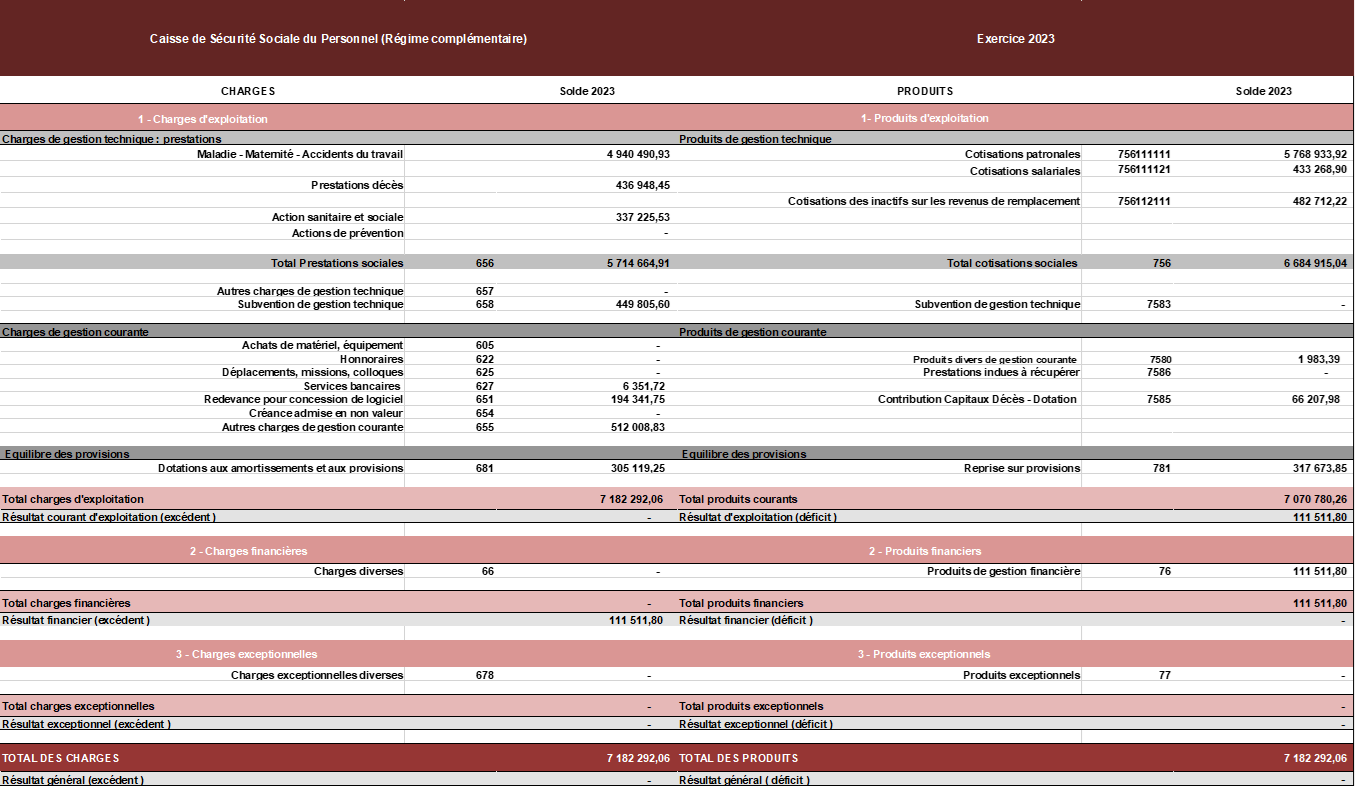
Task: Select the account code 656 cell
Action: point(485,263)
